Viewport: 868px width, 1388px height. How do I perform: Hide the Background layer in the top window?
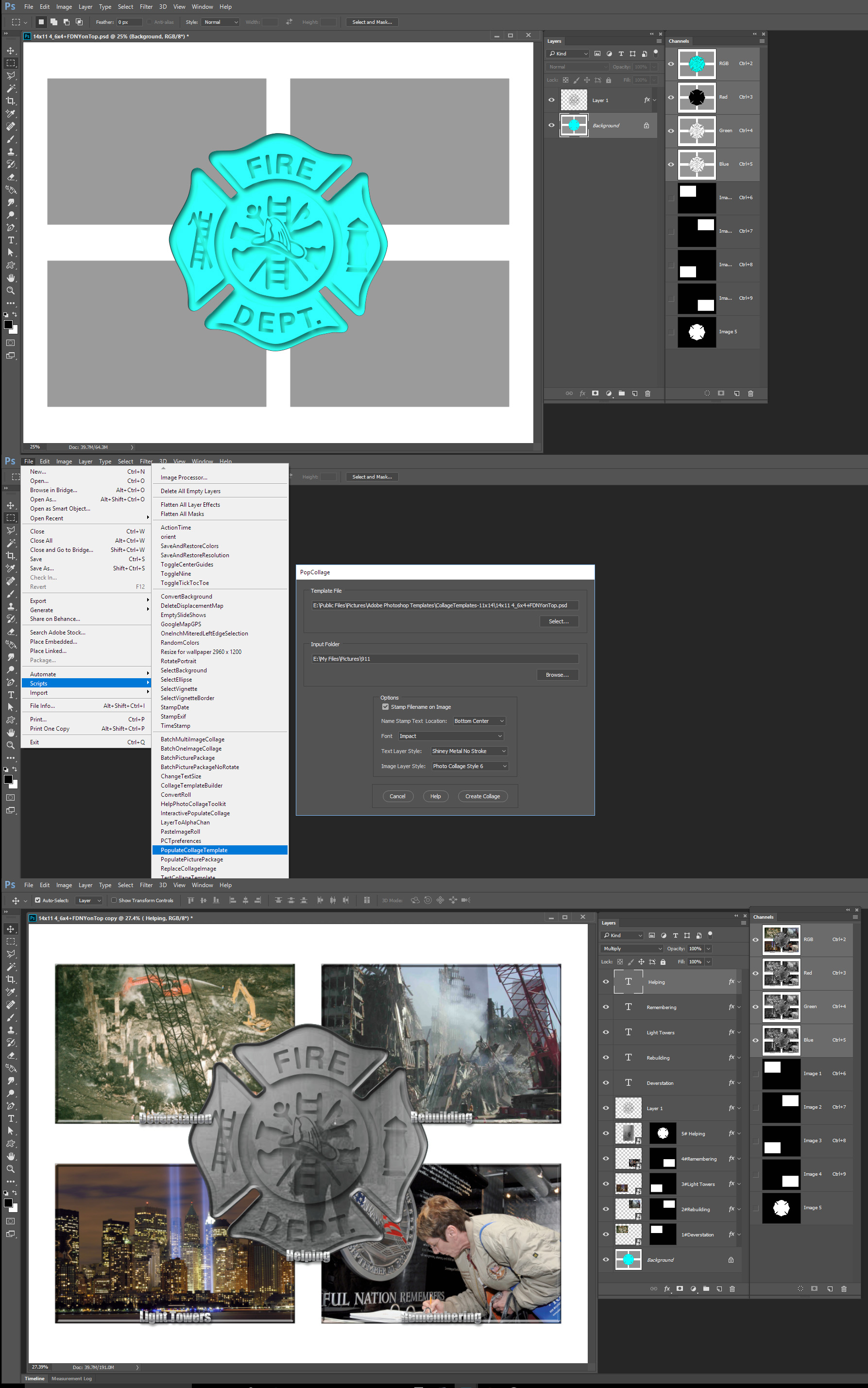click(551, 125)
